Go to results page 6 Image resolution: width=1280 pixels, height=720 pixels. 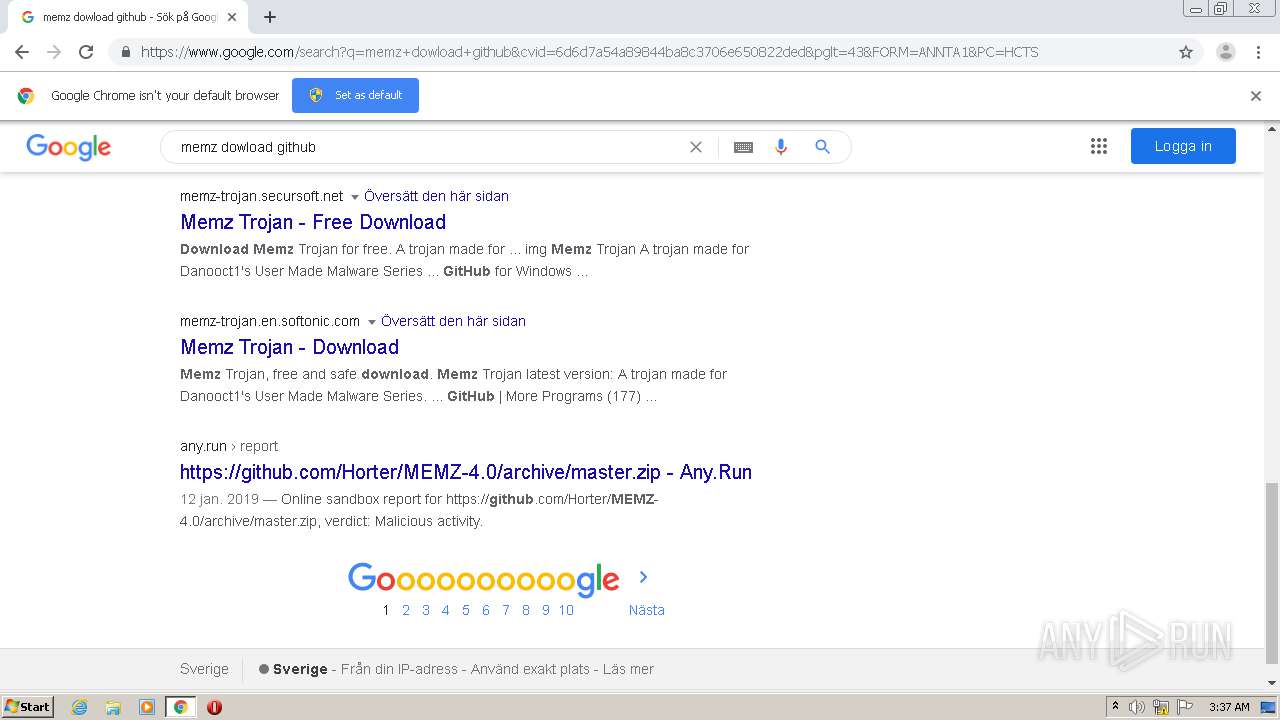(486, 610)
